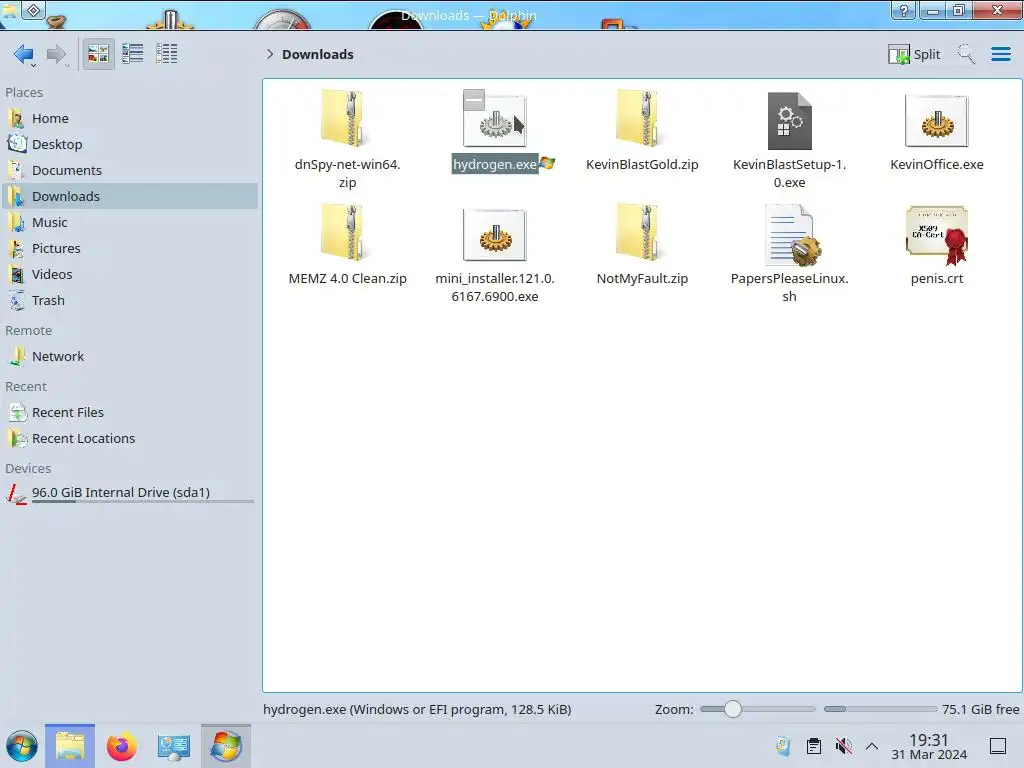Toggle the muted volume tray icon
Image resolution: width=1024 pixels, height=768 pixels.
843,746
